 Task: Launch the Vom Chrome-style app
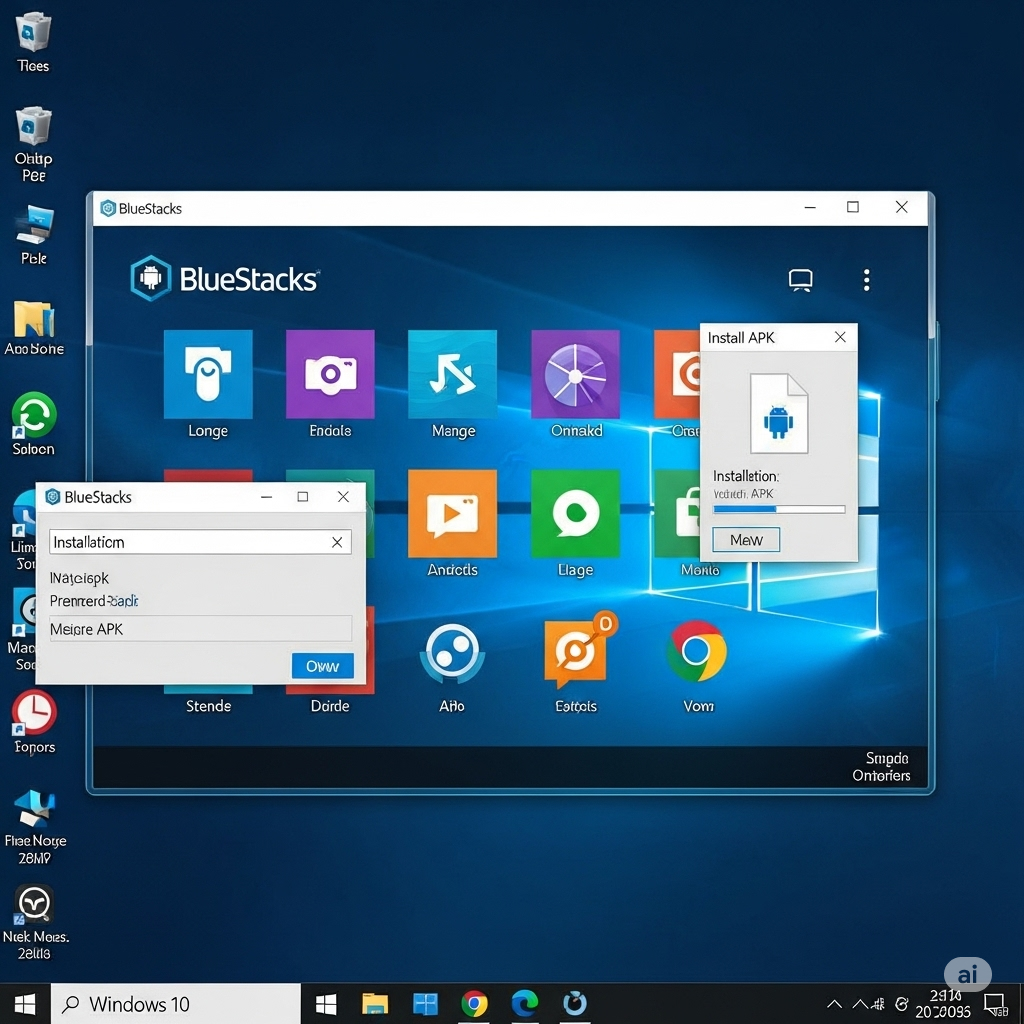click(x=696, y=652)
